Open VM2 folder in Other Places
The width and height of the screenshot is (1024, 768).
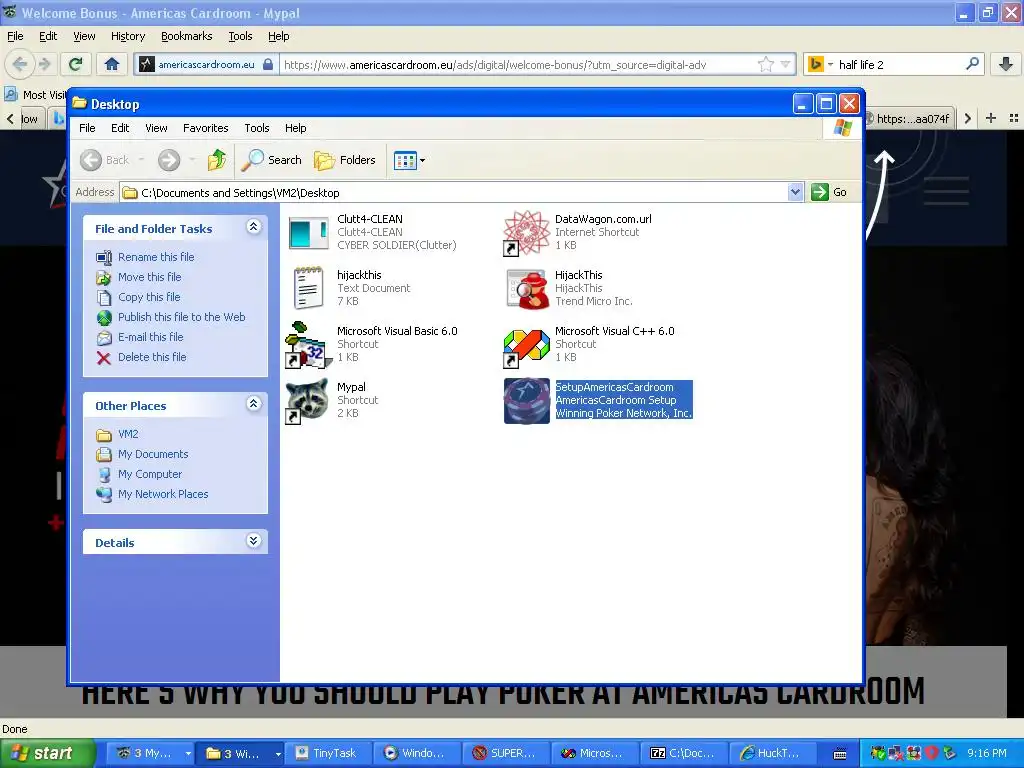pyautogui.click(x=128, y=434)
